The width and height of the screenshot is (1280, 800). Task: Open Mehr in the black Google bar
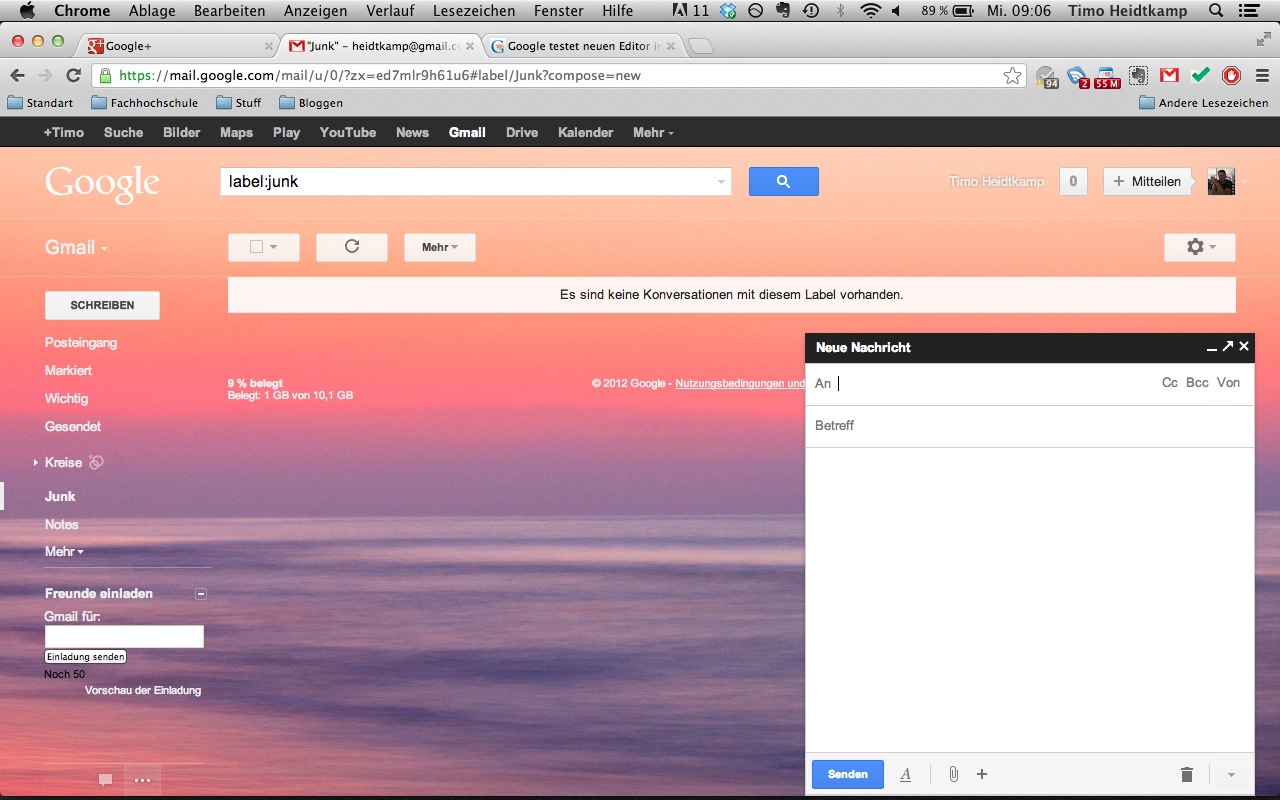653,132
